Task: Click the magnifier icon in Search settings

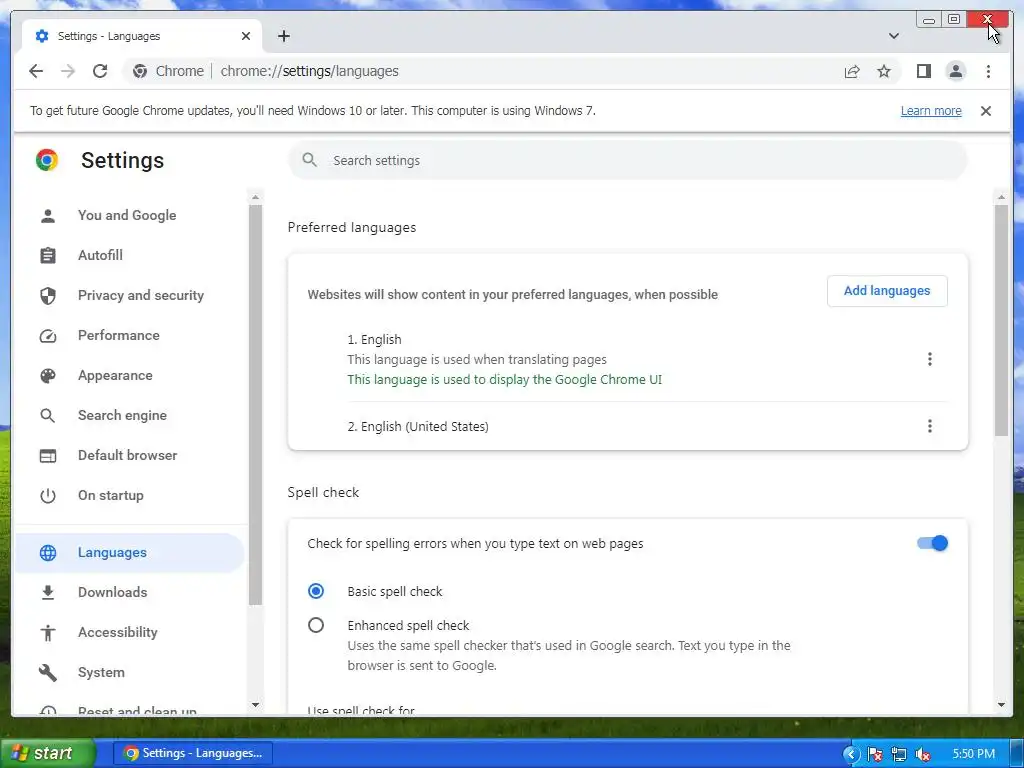Action: pyautogui.click(x=310, y=160)
